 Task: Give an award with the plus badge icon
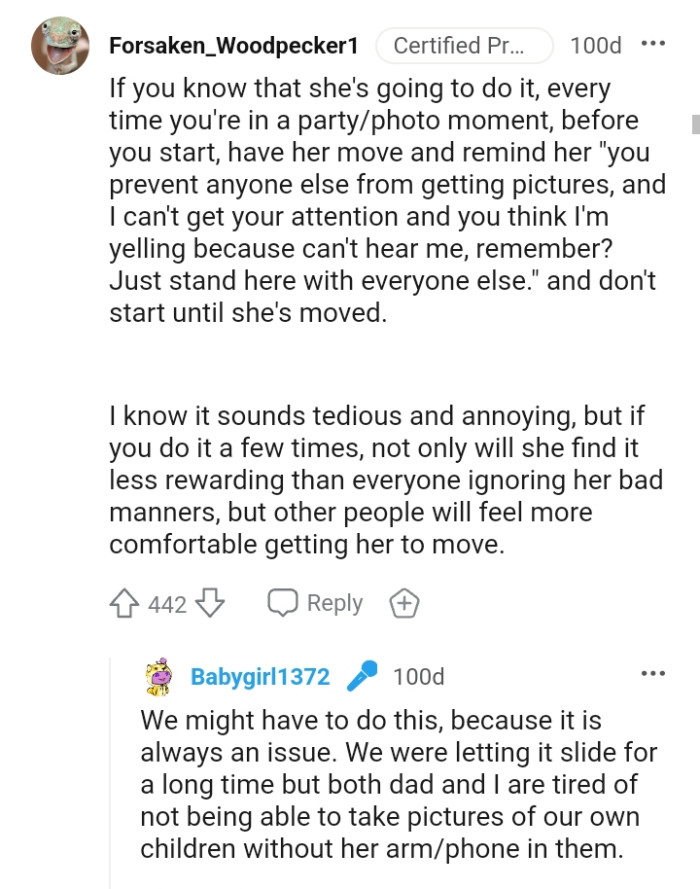tap(404, 603)
